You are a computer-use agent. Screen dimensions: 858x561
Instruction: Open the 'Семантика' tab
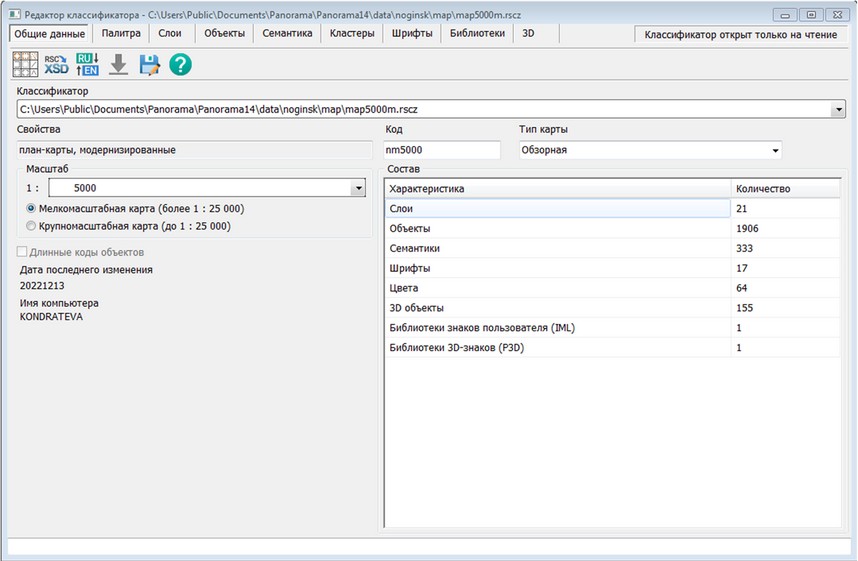pyautogui.click(x=287, y=33)
